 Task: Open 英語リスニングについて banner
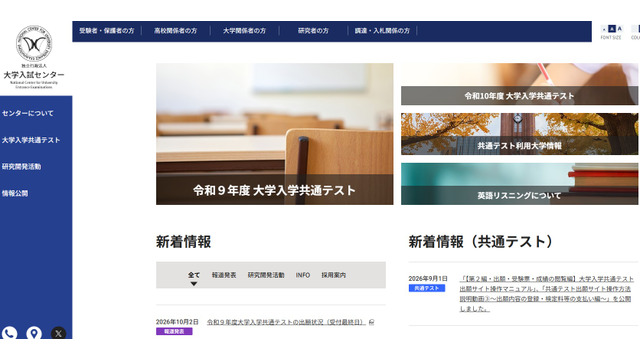pos(519,184)
